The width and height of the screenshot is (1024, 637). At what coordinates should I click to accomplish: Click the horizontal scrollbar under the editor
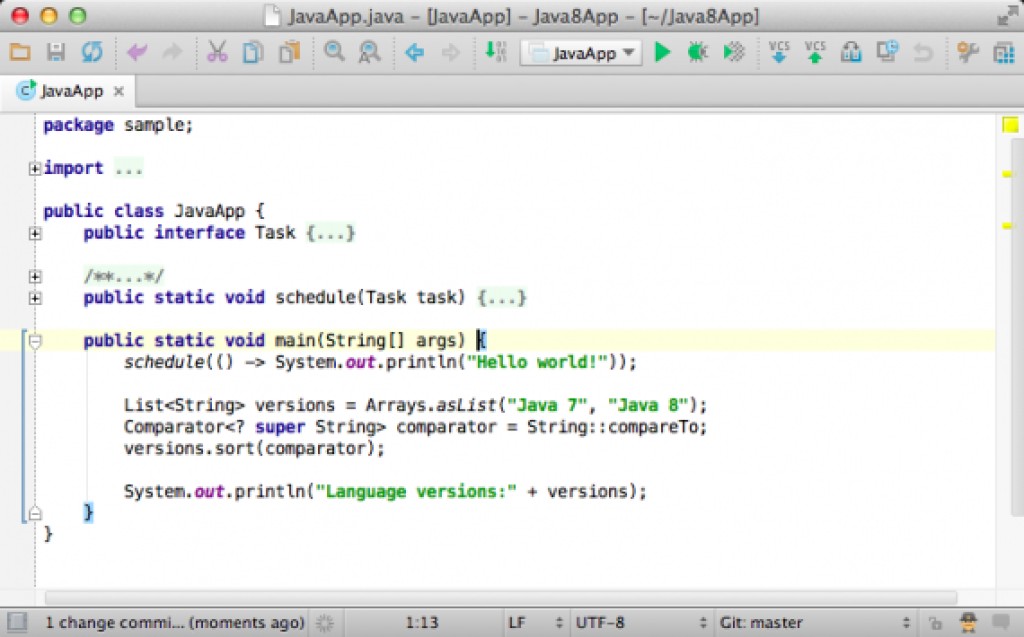(x=501, y=596)
